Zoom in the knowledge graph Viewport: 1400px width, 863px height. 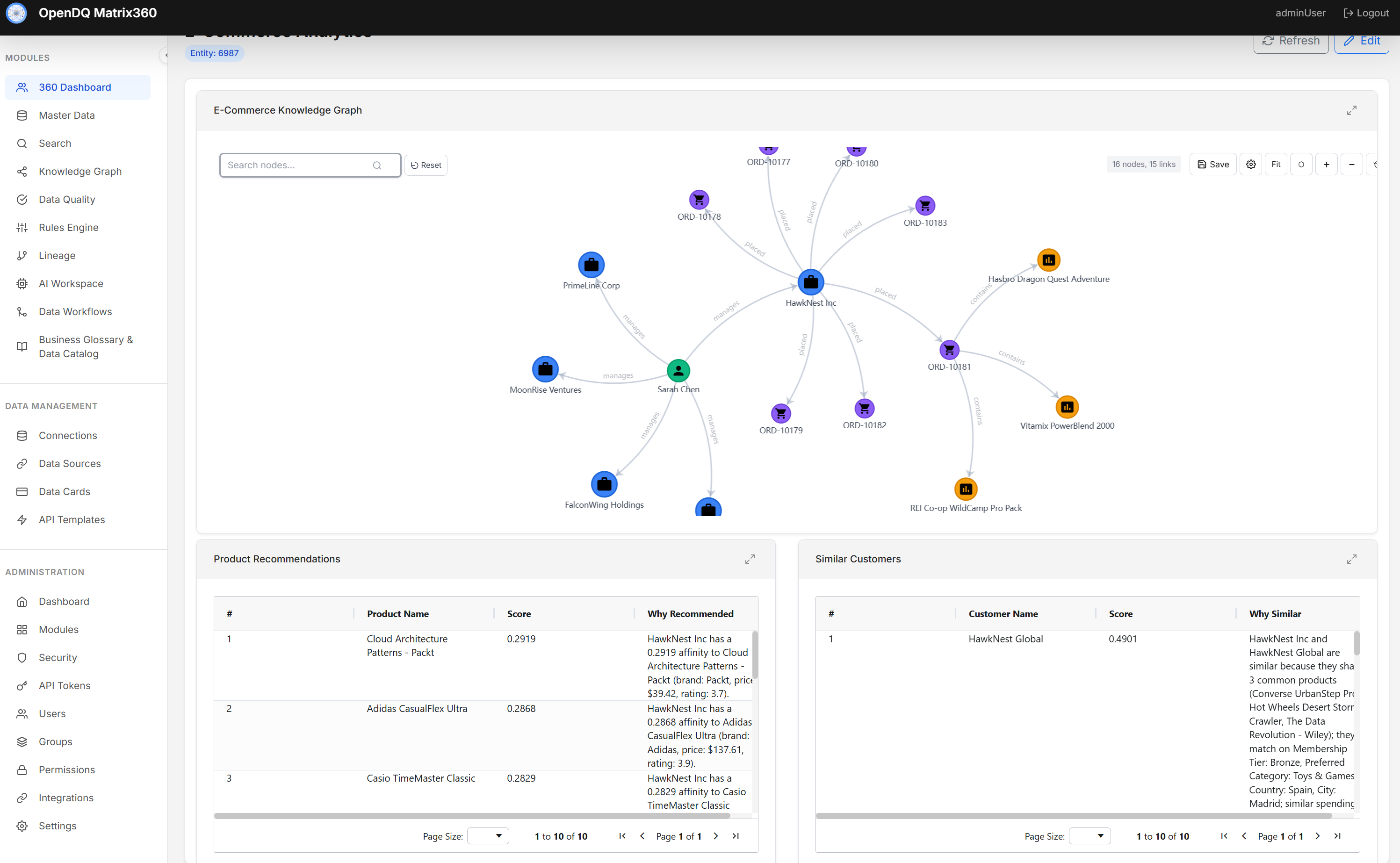coord(1326,165)
